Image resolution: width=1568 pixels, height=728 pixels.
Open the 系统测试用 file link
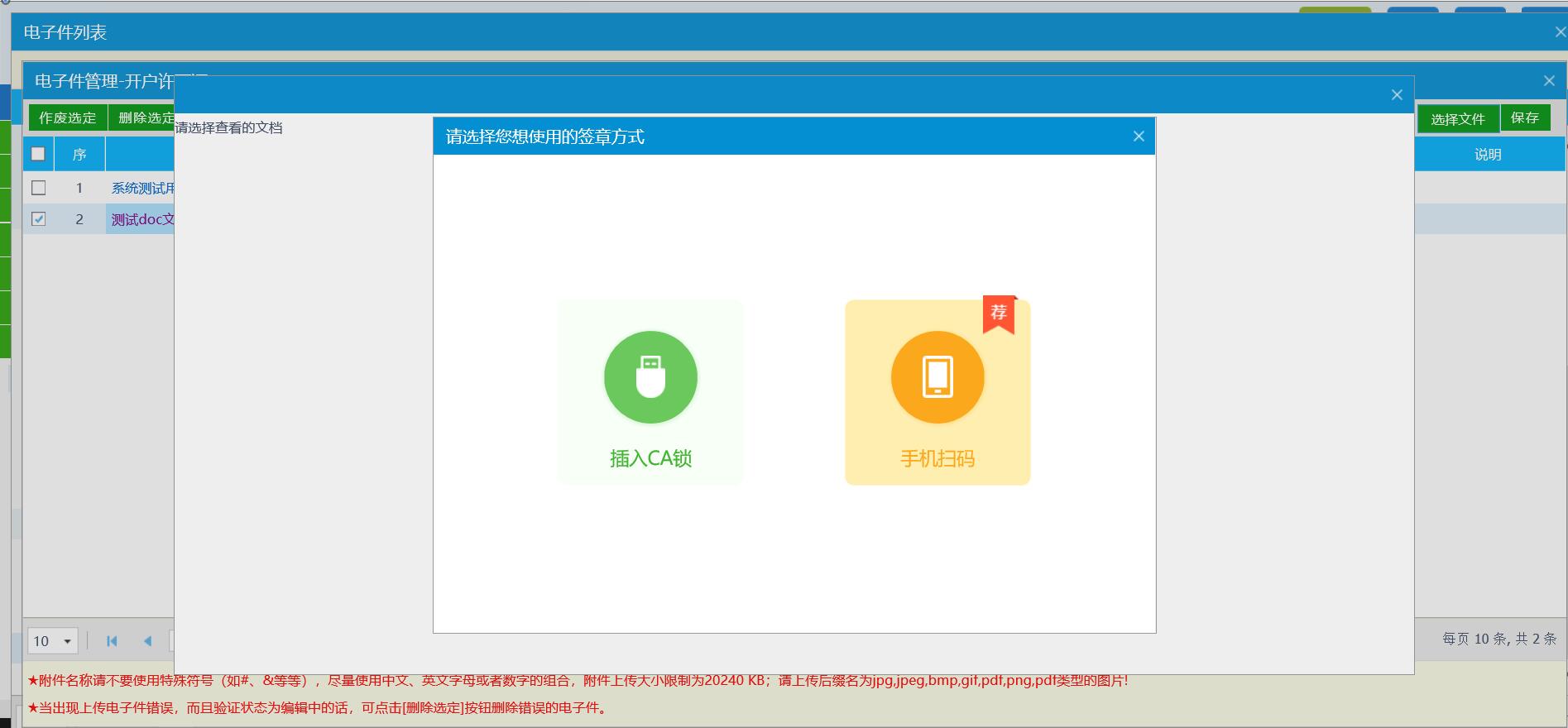(x=142, y=189)
